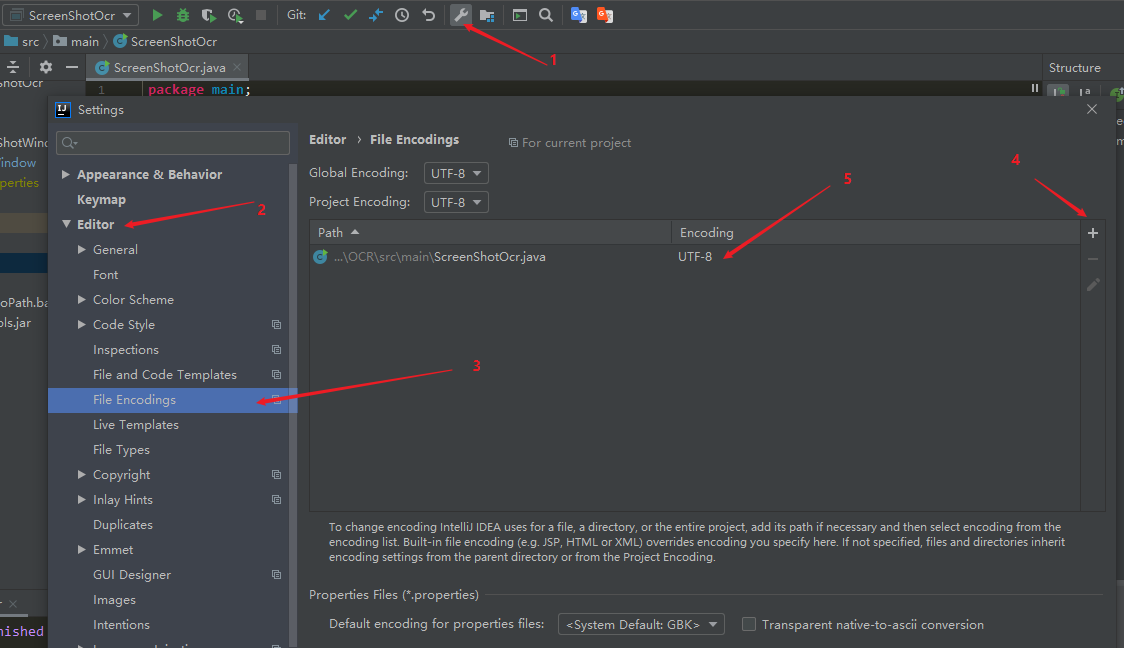The image size is (1124, 648).
Task: Update project with blue Git arrow
Action: point(325,15)
